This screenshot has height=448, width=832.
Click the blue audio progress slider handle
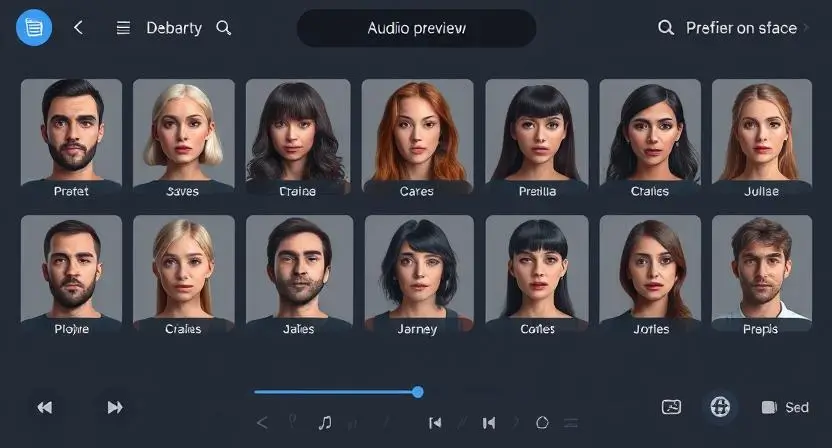tap(418, 392)
